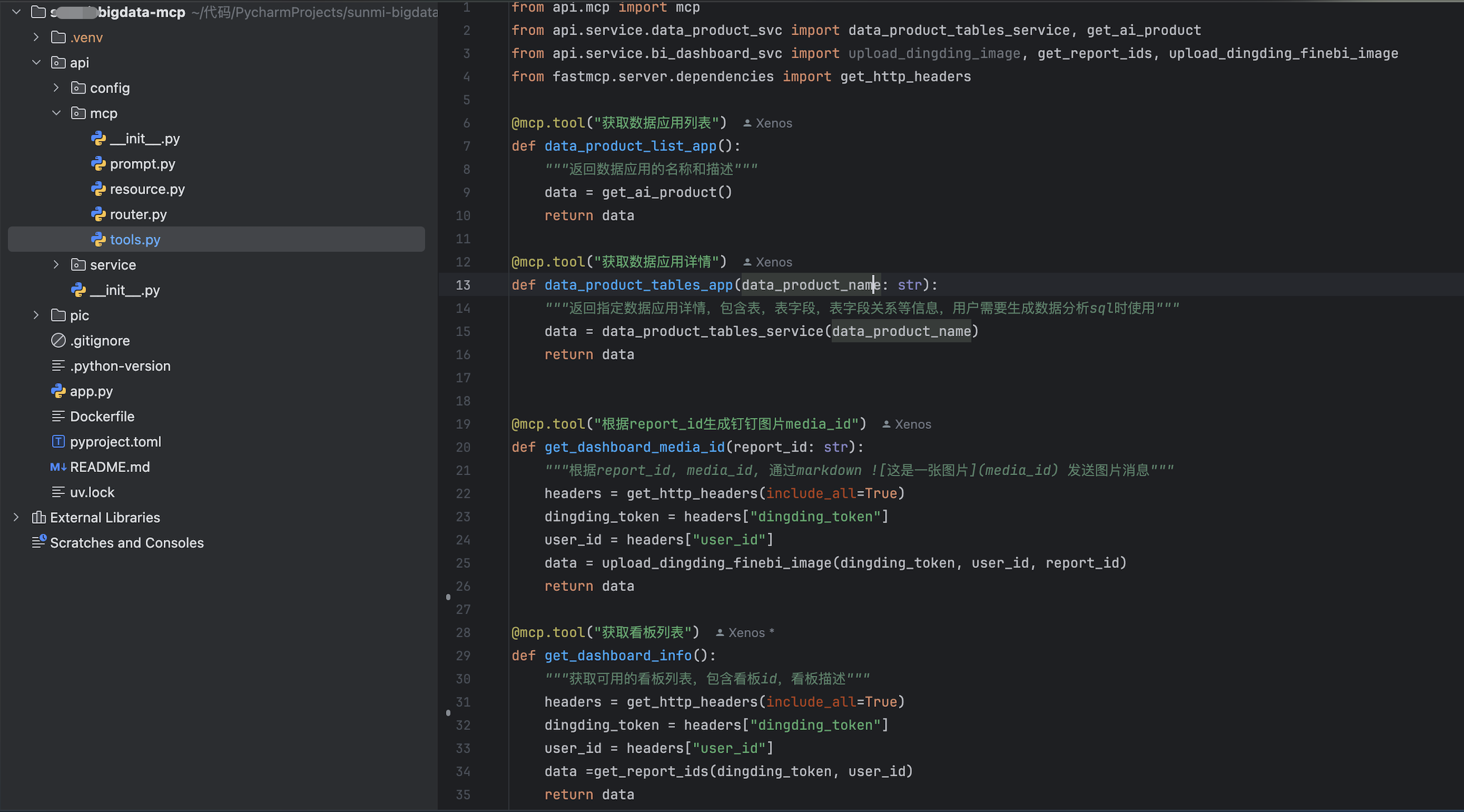Click the pyproject.toml file icon
1464x812 pixels.
[58, 442]
